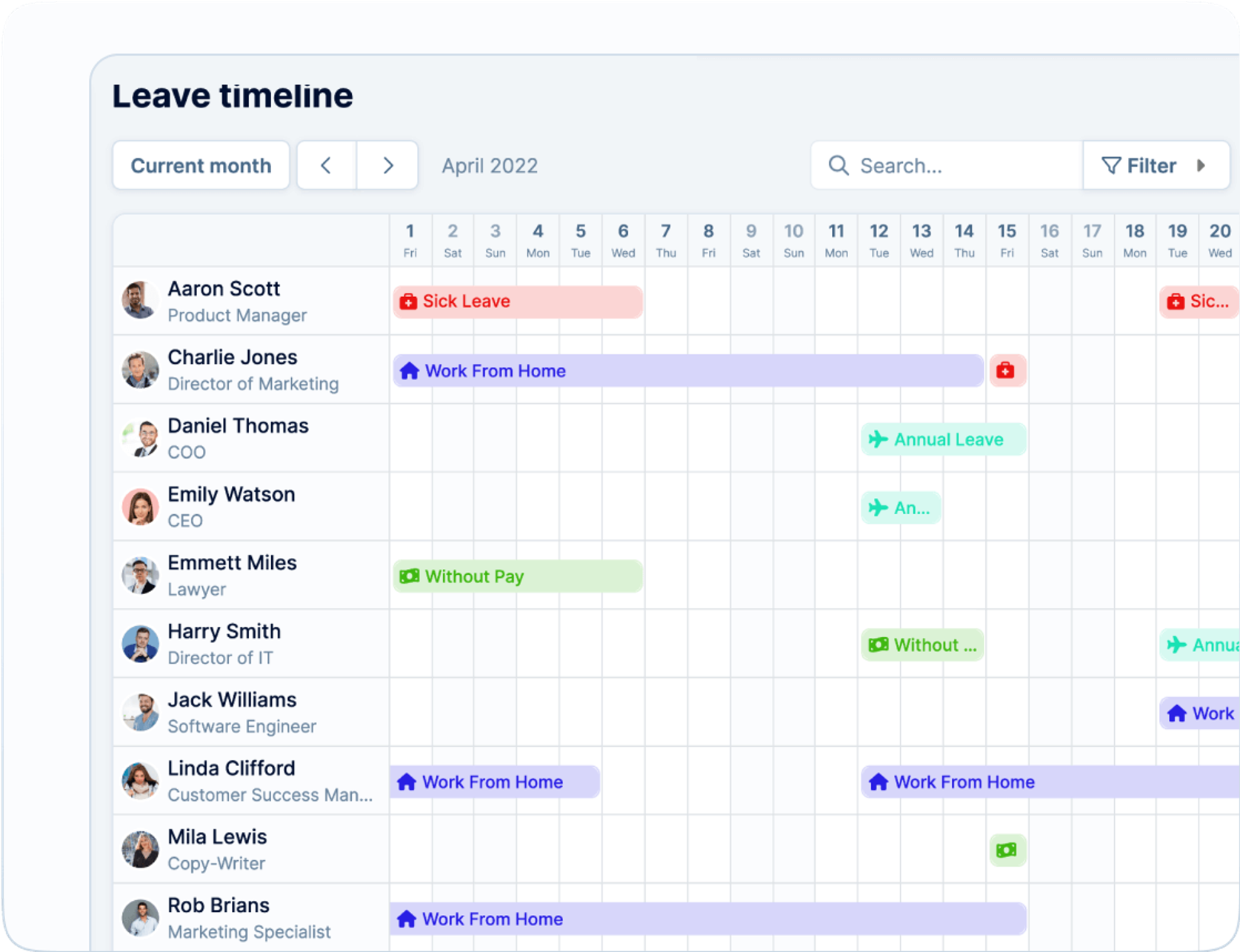This screenshot has height=952, width=1240.
Task: Click money icon in Emmett Miles' row
Action: click(x=410, y=576)
